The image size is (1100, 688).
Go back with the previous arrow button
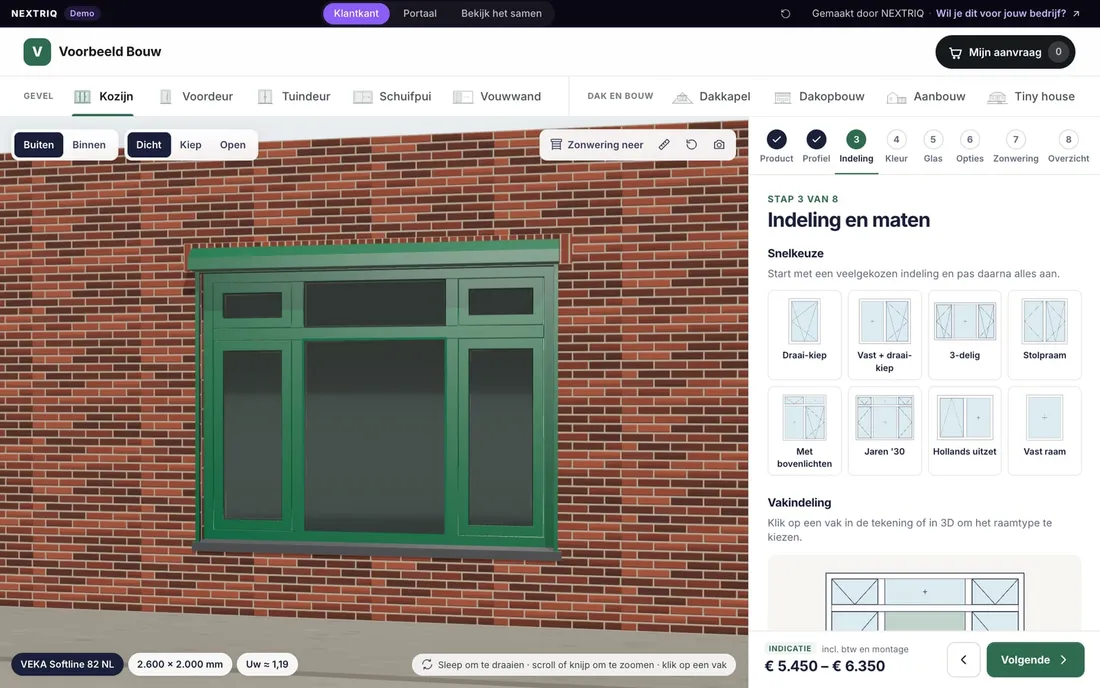point(963,660)
